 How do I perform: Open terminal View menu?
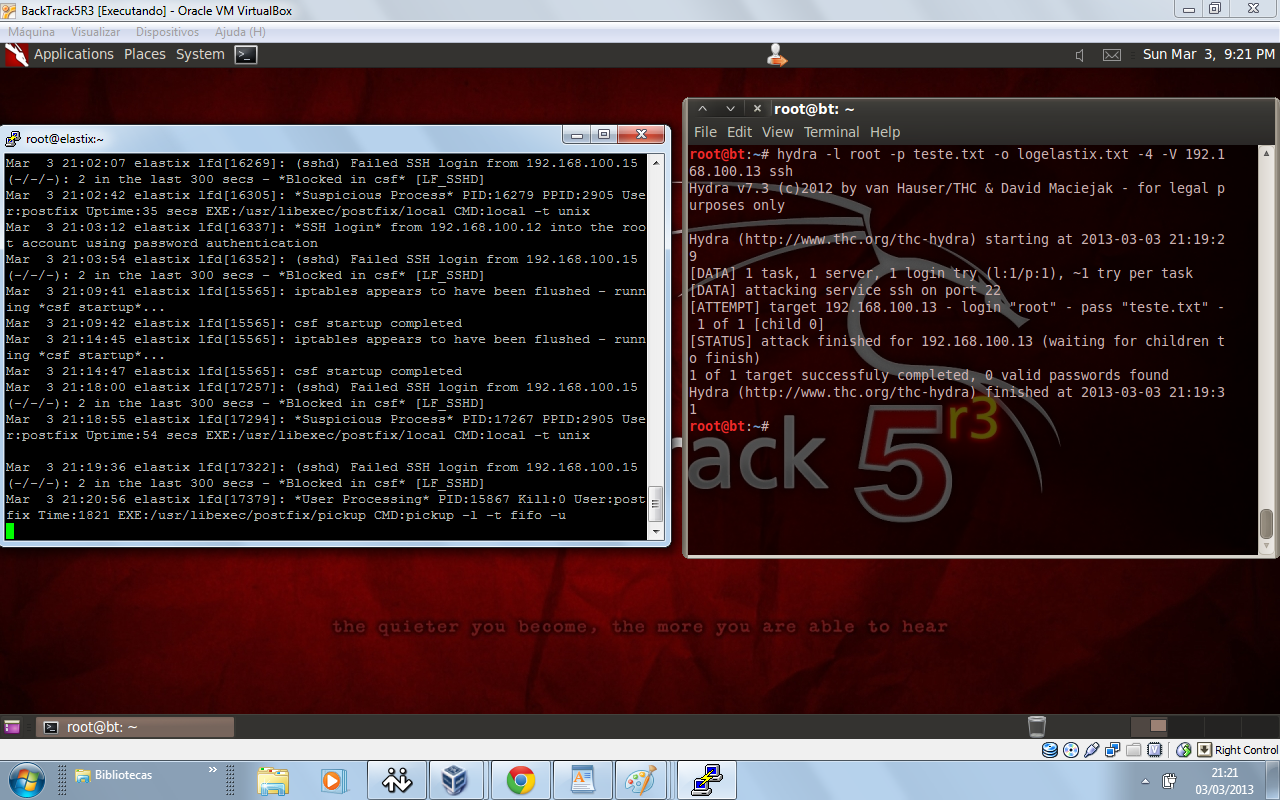click(x=777, y=132)
